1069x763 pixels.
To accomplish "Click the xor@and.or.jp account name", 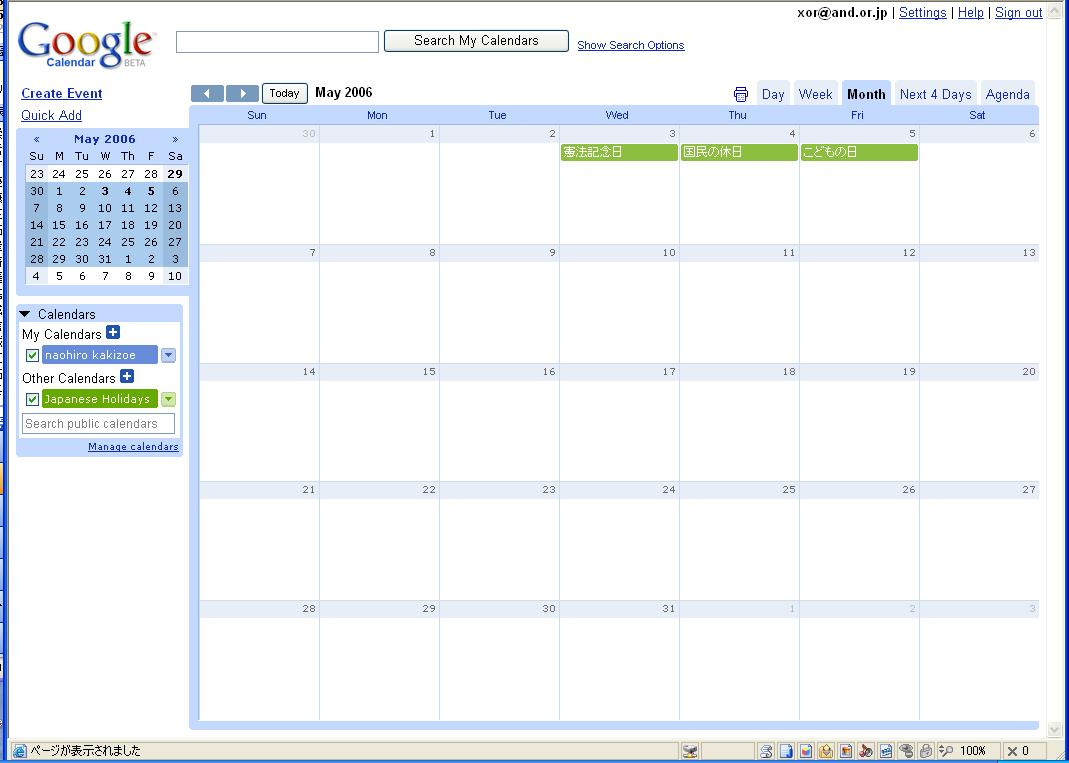I will point(842,12).
